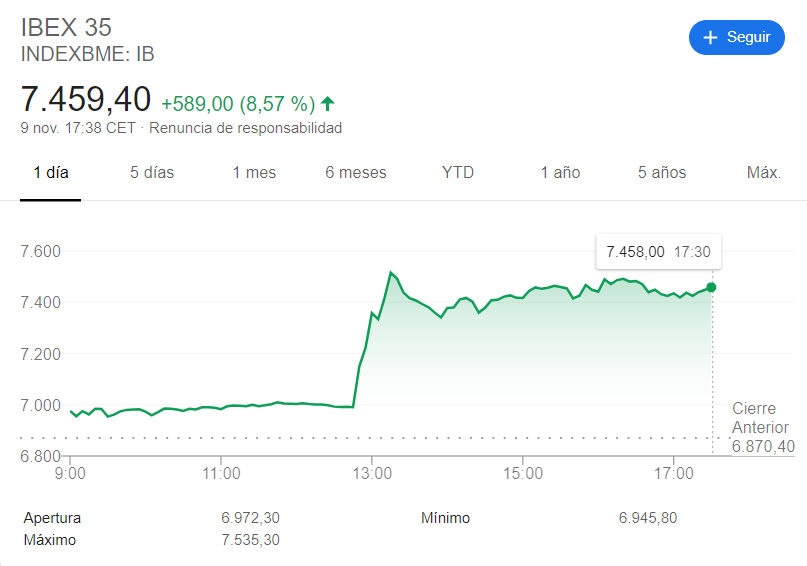This screenshot has width=807, height=566.
Task: Click the 7.459,40 current price
Action: point(86,99)
